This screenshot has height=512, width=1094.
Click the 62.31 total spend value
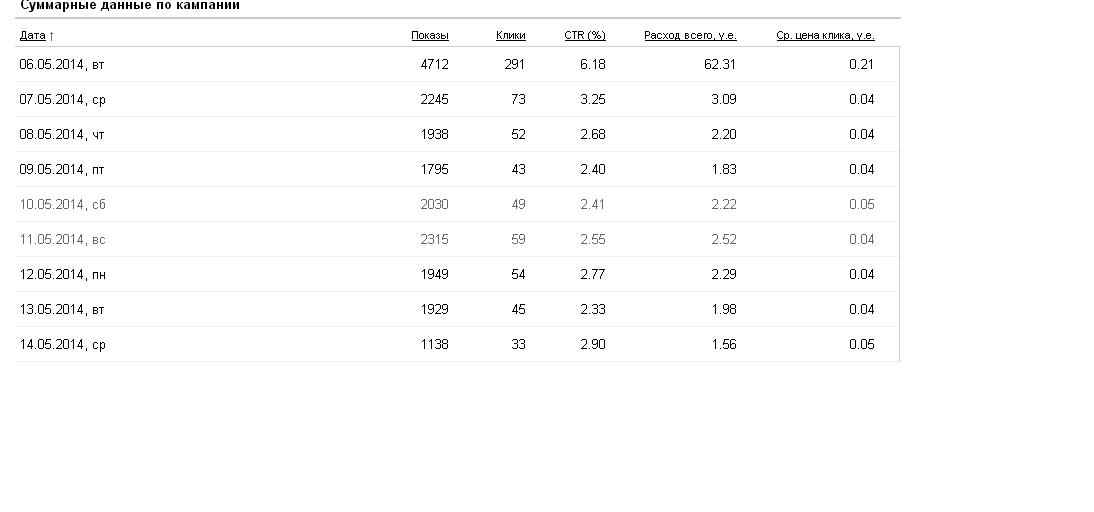[x=720, y=65]
